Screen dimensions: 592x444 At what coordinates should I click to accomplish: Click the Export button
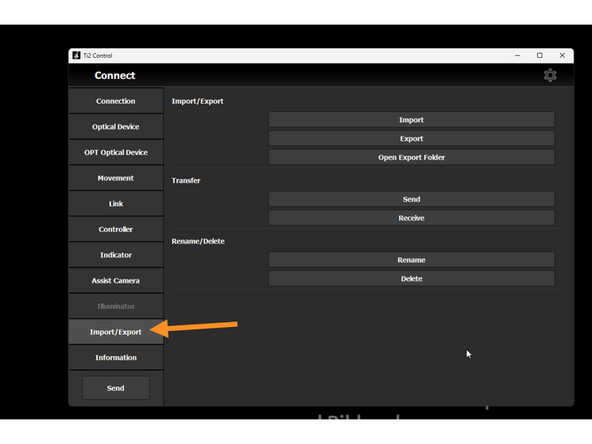pos(412,139)
